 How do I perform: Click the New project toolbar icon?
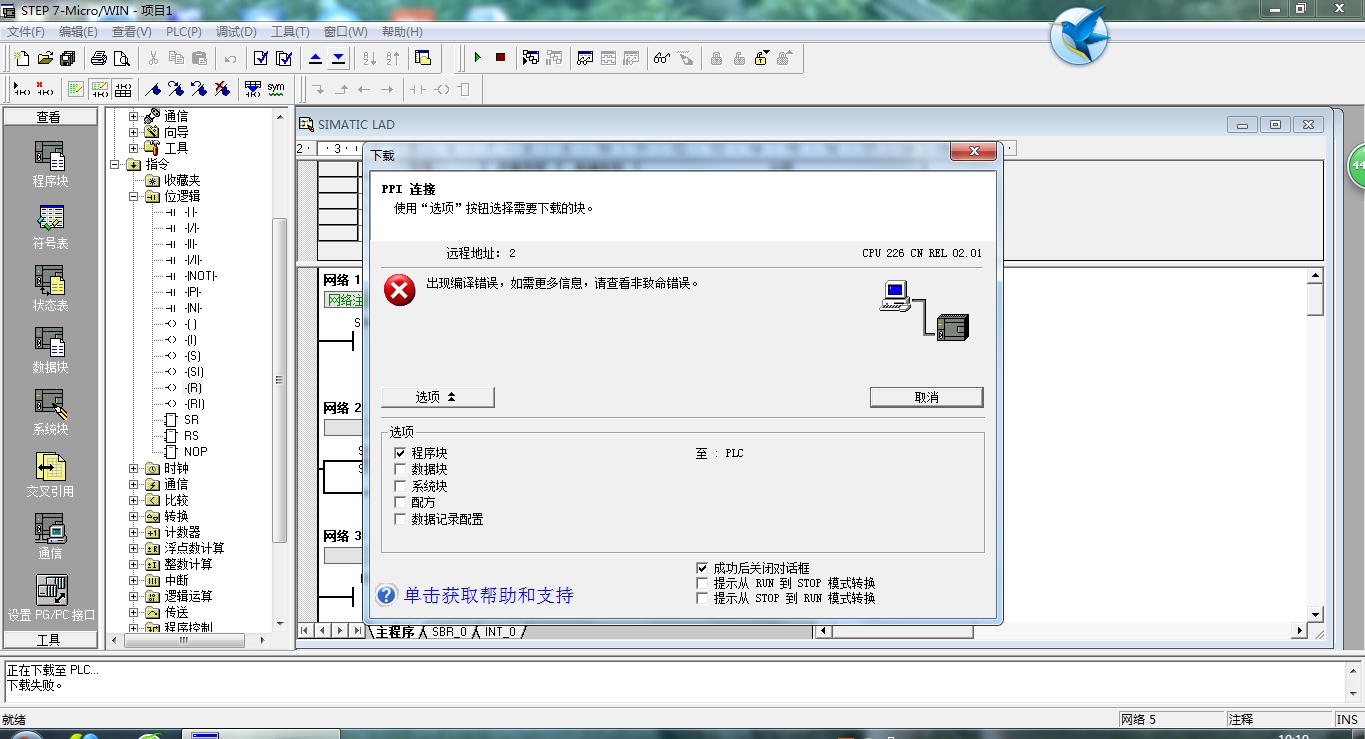[x=21, y=58]
